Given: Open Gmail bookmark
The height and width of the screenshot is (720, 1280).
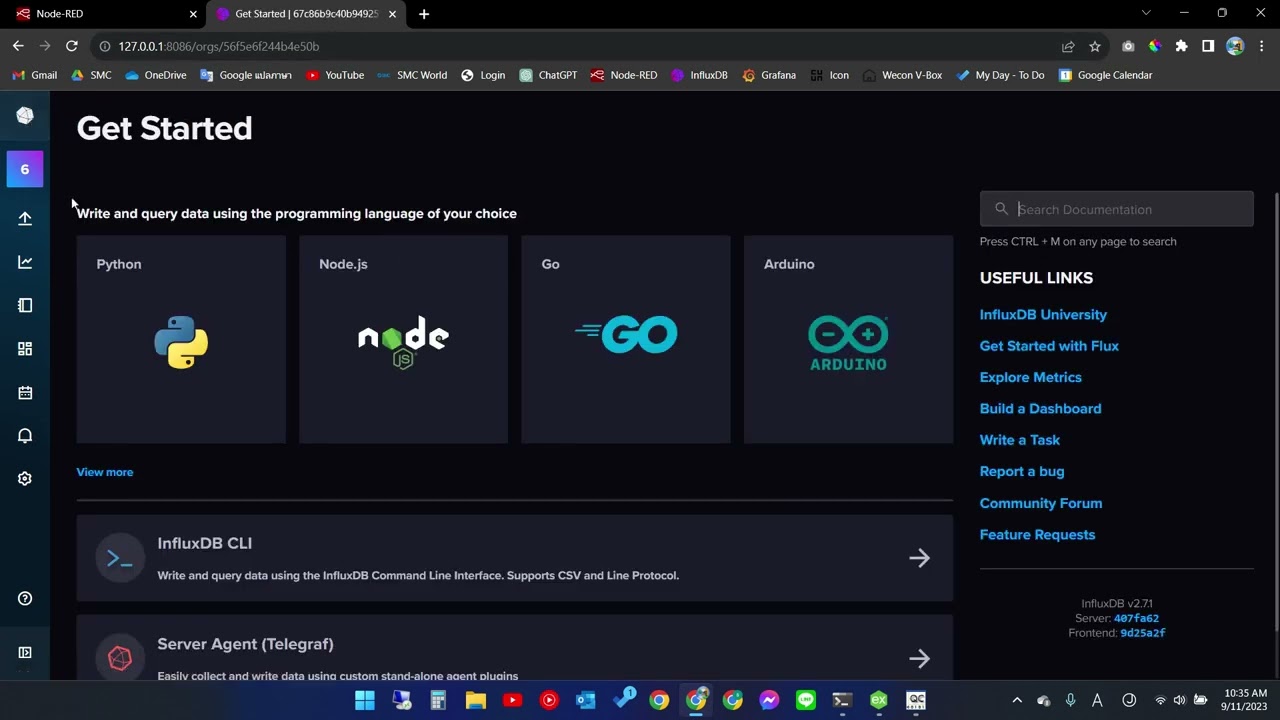Looking at the screenshot, I should click(35, 75).
